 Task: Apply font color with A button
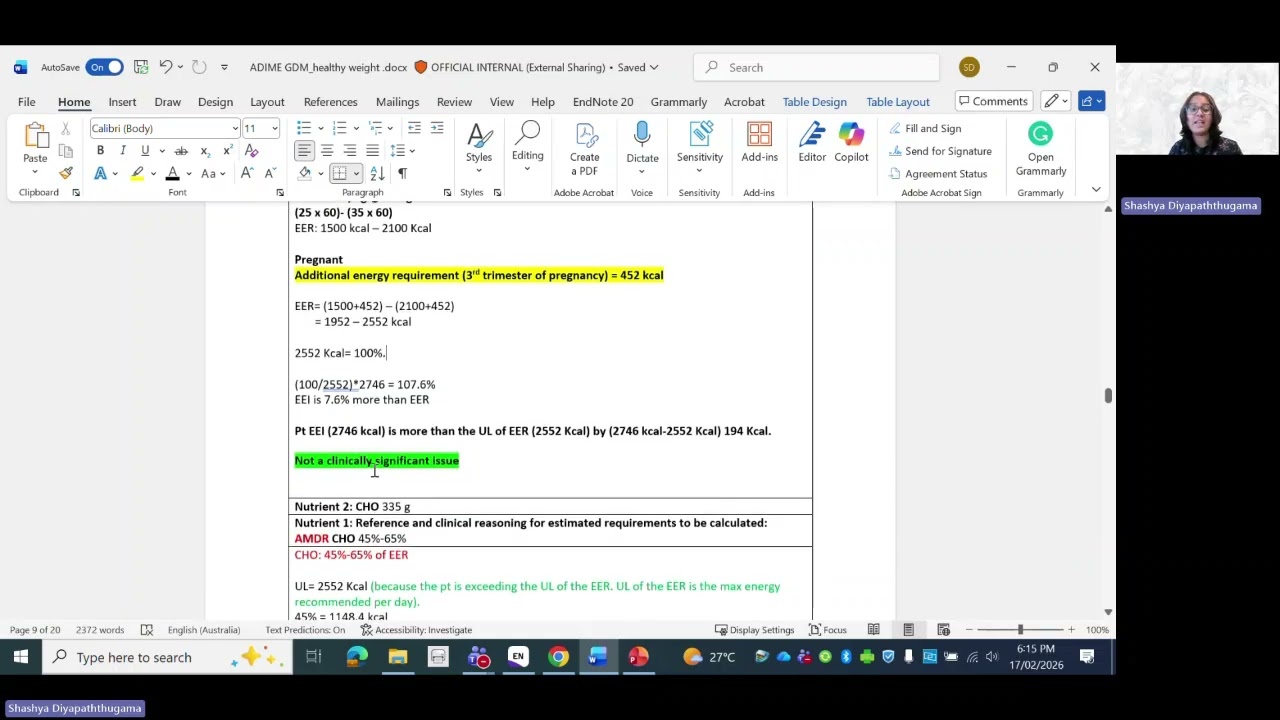(172, 173)
